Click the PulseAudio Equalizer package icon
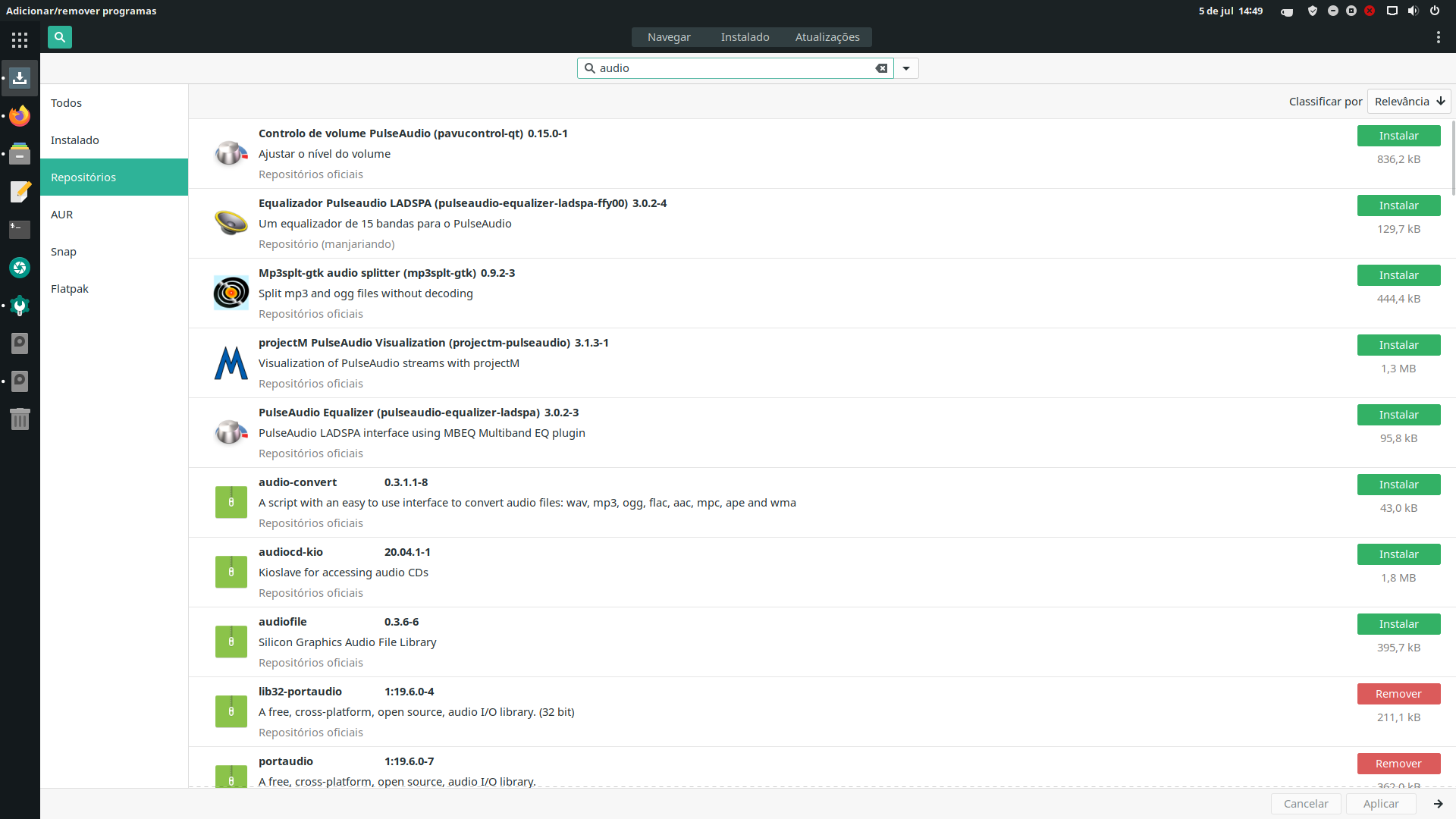The height and width of the screenshot is (819, 1456). 231,432
